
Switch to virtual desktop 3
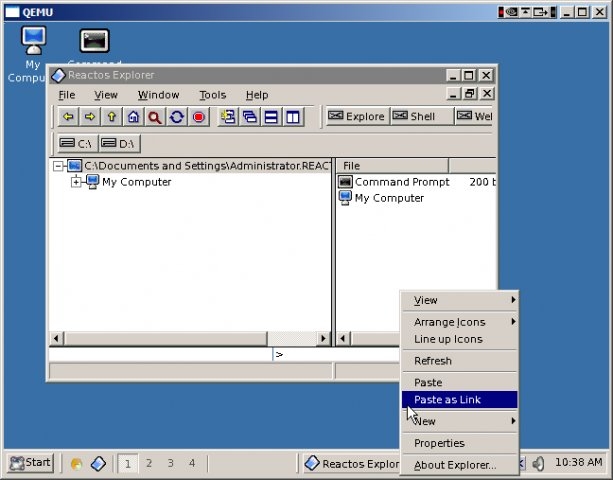tap(170, 464)
